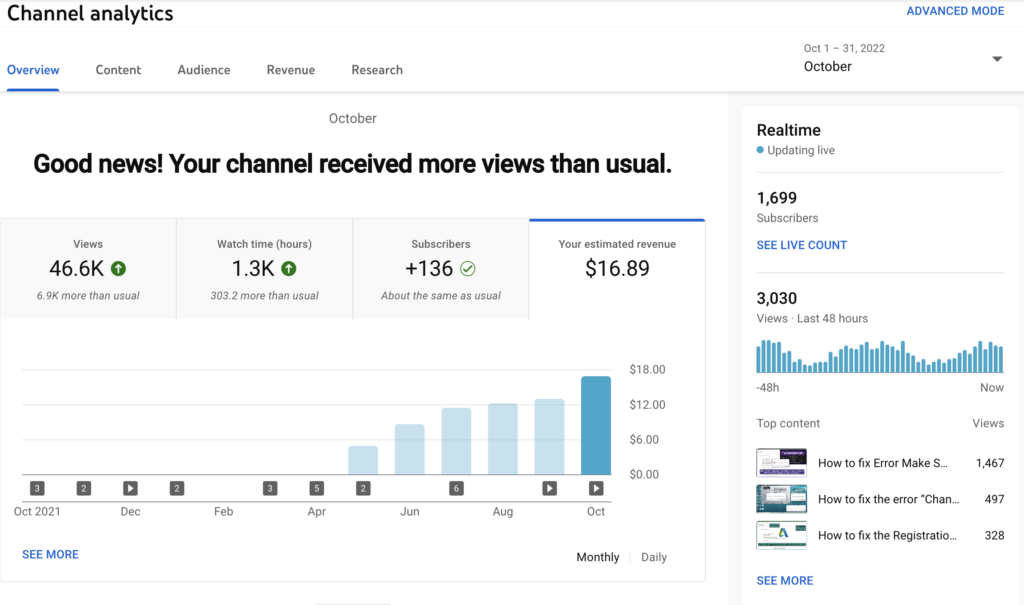This screenshot has width=1024, height=605.
Task: Click the checkmark icon next to +136 subscribers
Action: pos(468,268)
